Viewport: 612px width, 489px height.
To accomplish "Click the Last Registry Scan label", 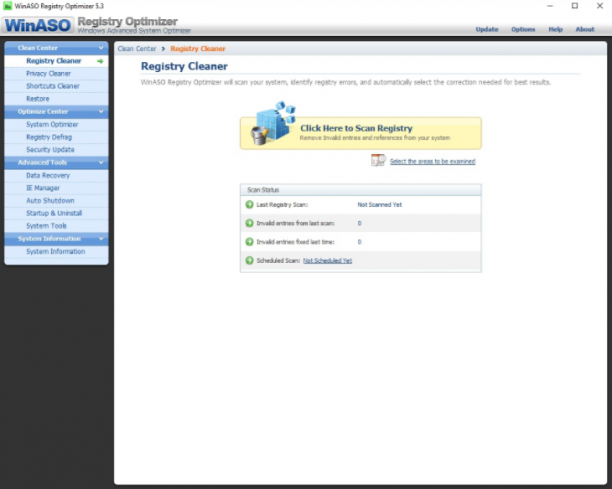I will 282,204.
